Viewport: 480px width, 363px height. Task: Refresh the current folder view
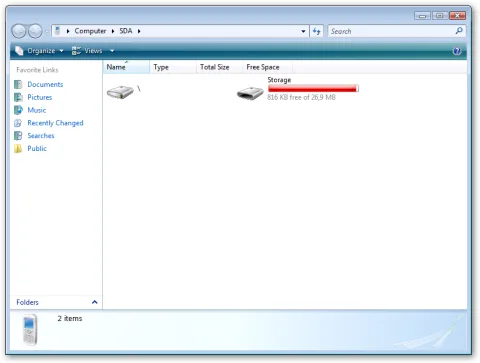[316, 31]
